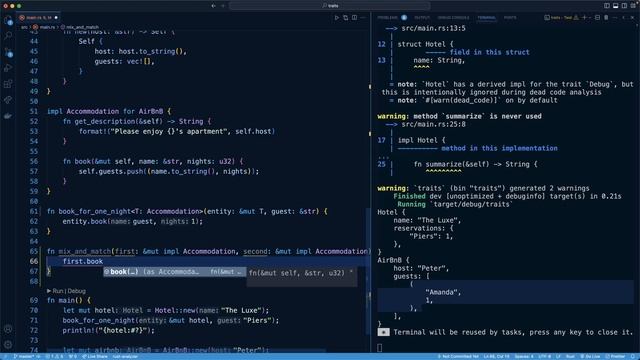Viewport: 640px width, 360px height.
Task: Click the src/main.rs:13:5 link in terminal
Action: click(433, 28)
